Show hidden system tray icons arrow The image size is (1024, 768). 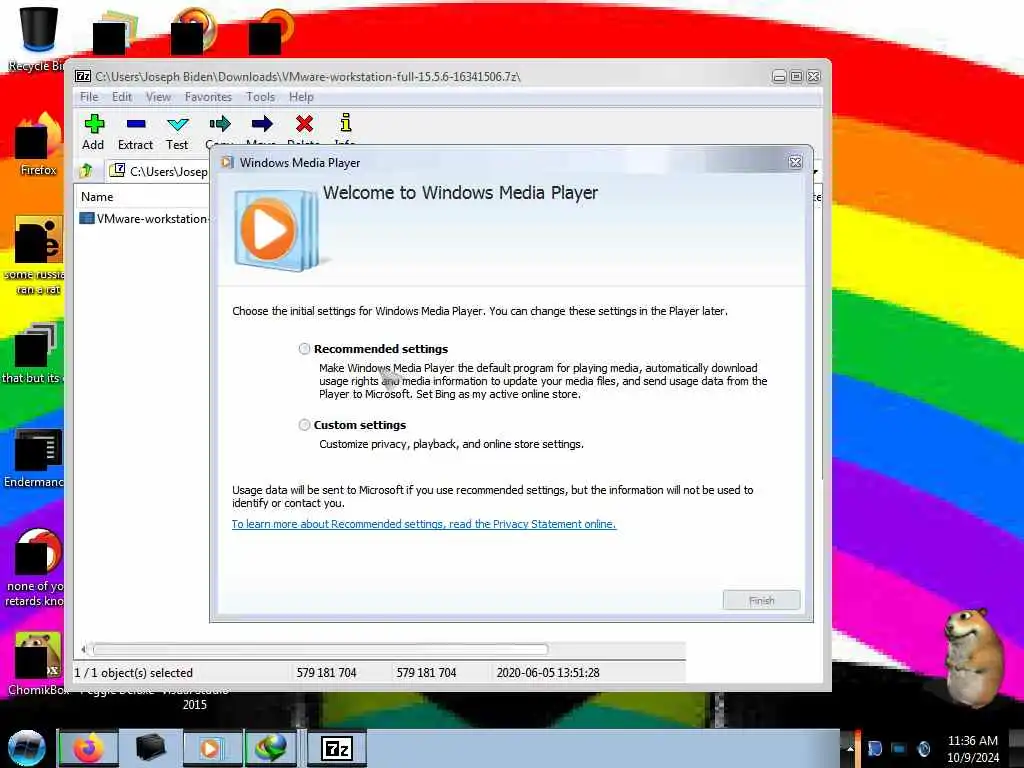[850, 749]
